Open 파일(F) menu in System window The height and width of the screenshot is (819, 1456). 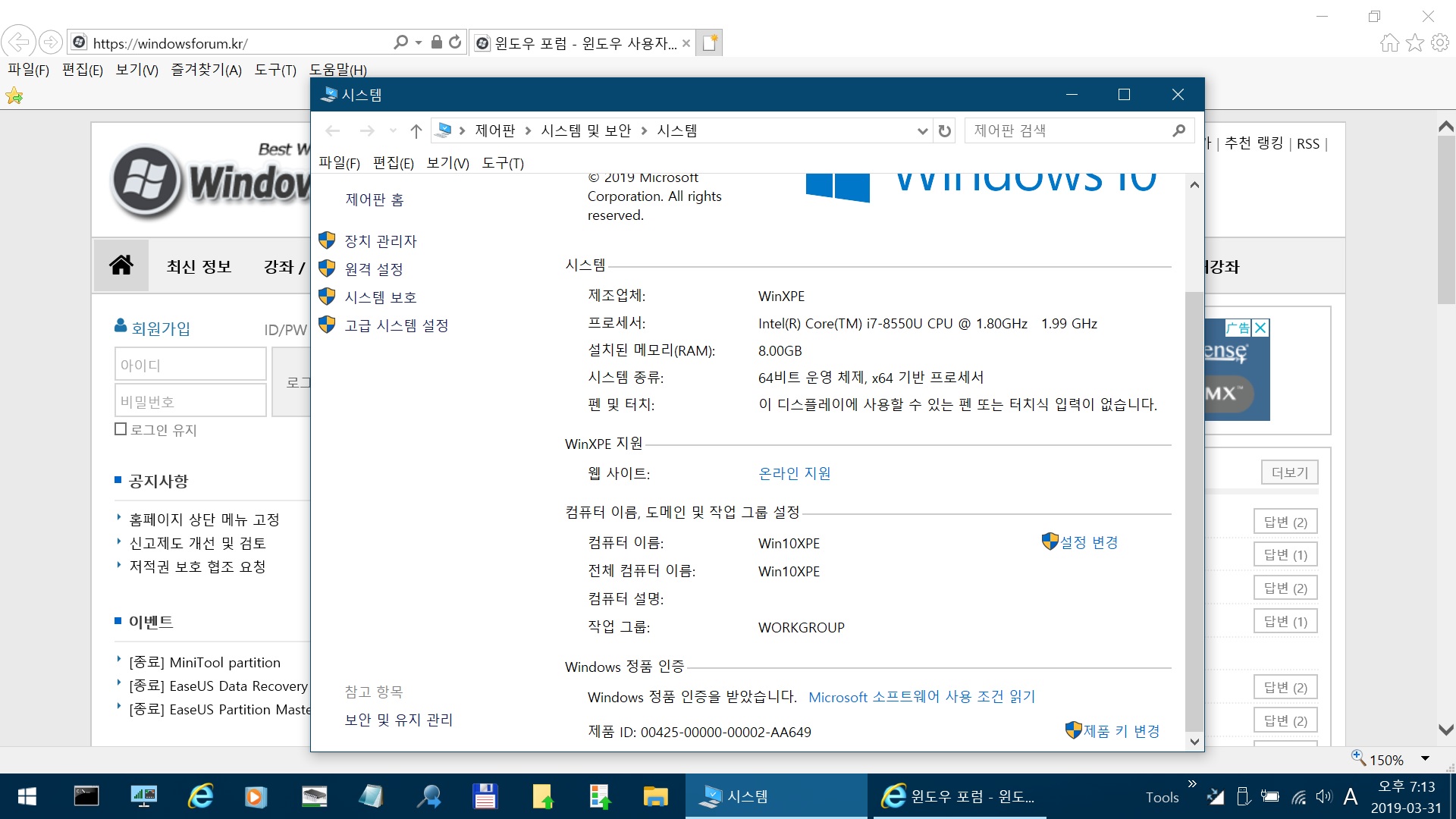coord(339,163)
